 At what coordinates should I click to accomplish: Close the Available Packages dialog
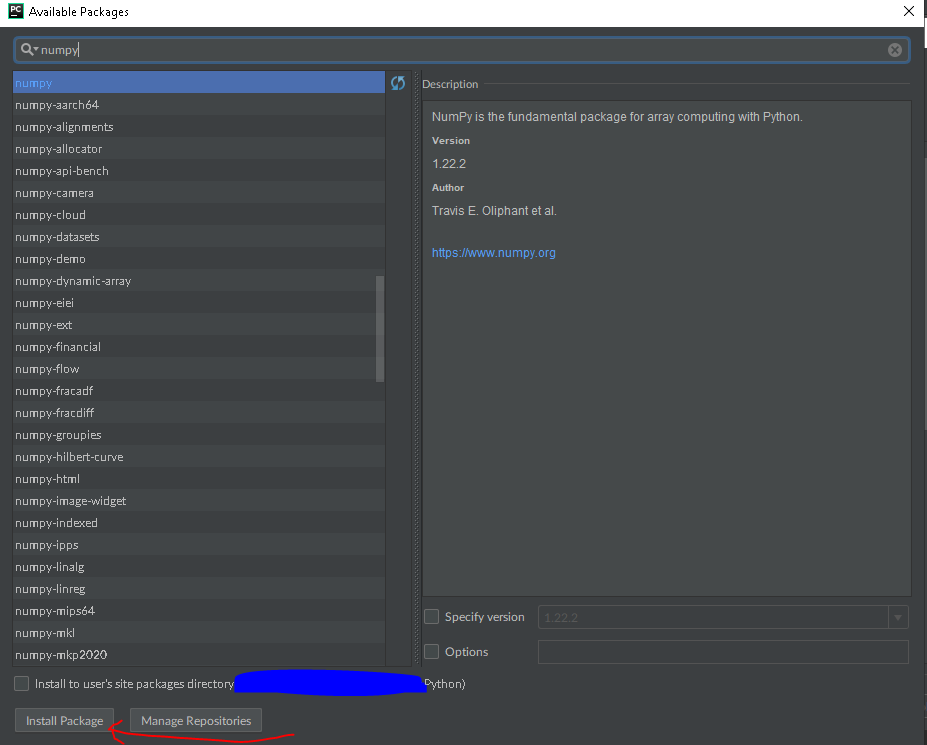[x=909, y=11]
